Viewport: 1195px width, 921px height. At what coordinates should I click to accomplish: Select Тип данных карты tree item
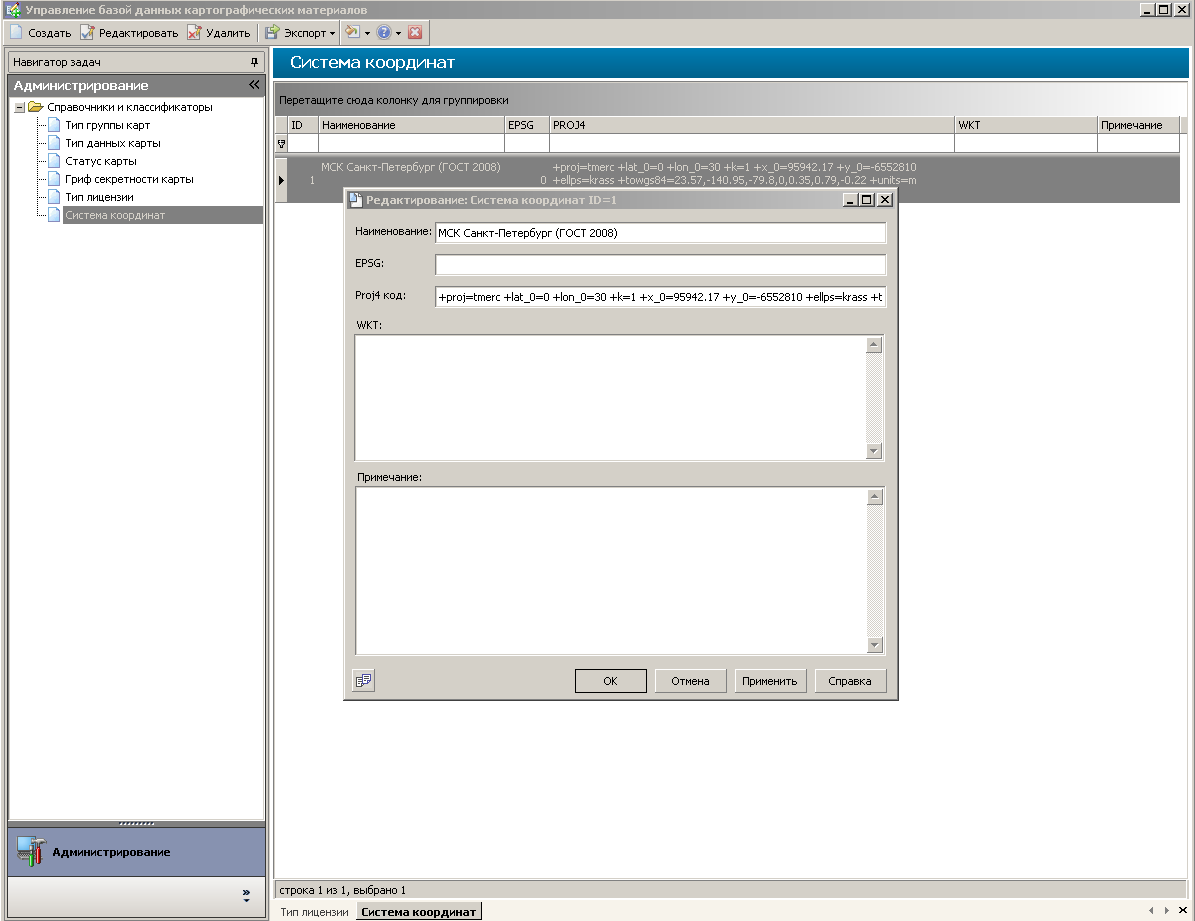pos(113,143)
